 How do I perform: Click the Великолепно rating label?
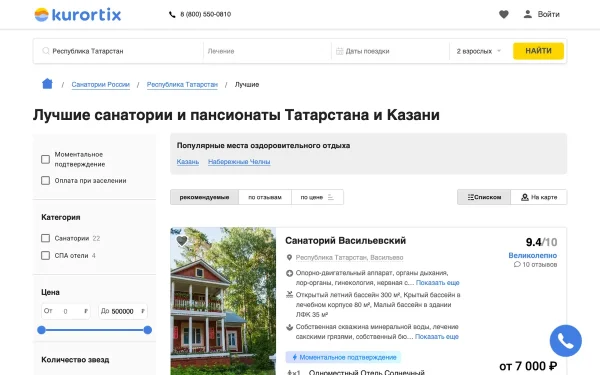click(x=533, y=255)
